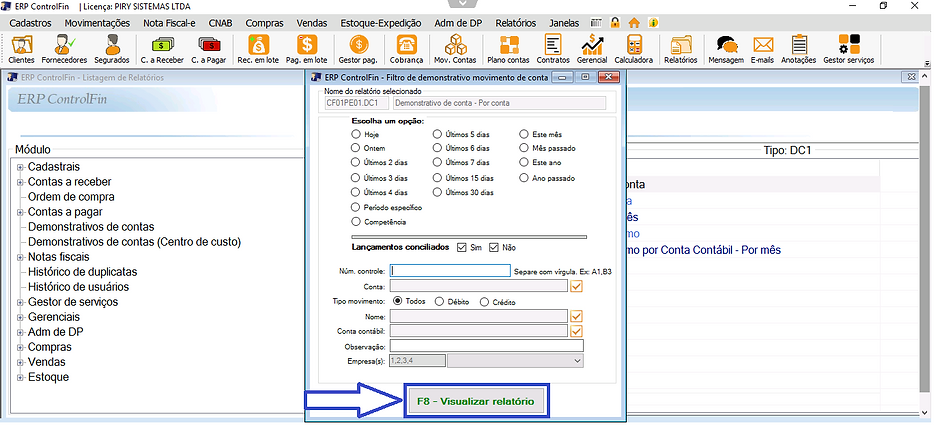Expand the Contas a receber node
The image size is (940, 440).
click(20, 182)
